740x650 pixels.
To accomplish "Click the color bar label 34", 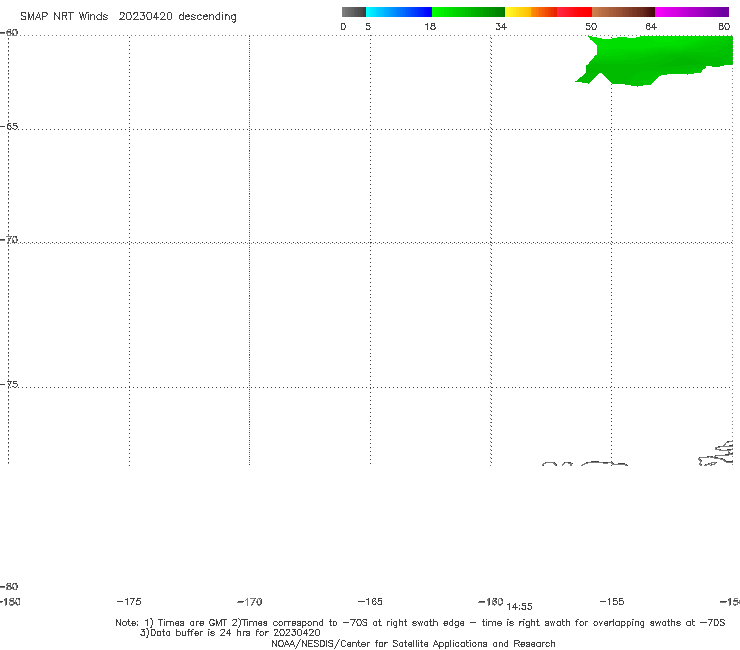I will (x=501, y=26).
